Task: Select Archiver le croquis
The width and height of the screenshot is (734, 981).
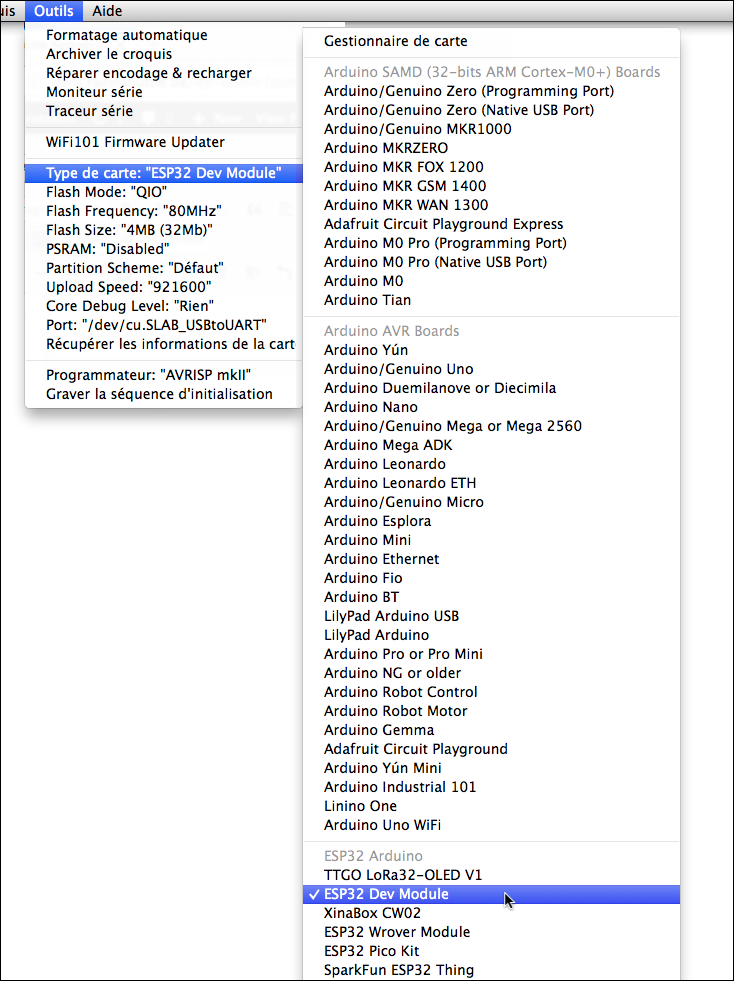Action: 163,54
